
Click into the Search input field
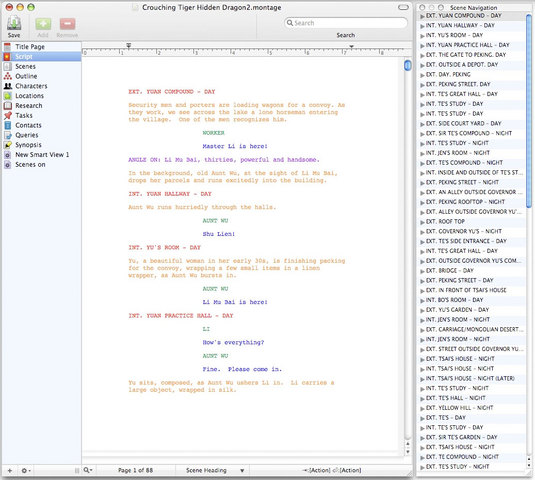point(346,23)
